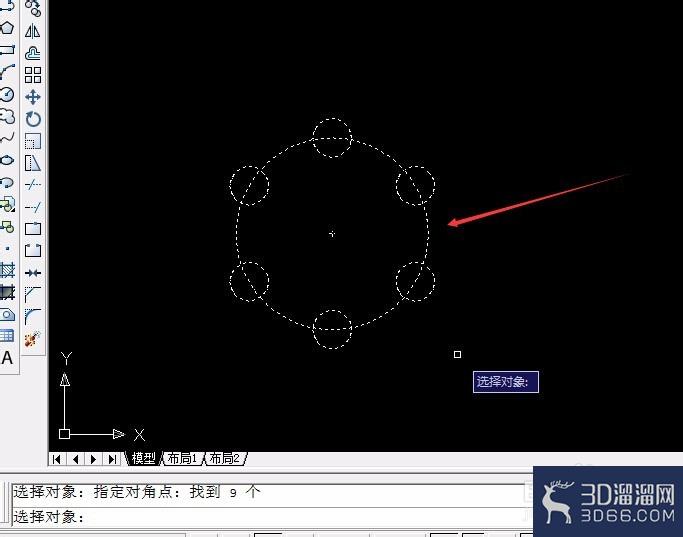Viewport: 683px width, 537px height.
Task: Jump to first layout tab arrow
Action: click(x=57, y=459)
